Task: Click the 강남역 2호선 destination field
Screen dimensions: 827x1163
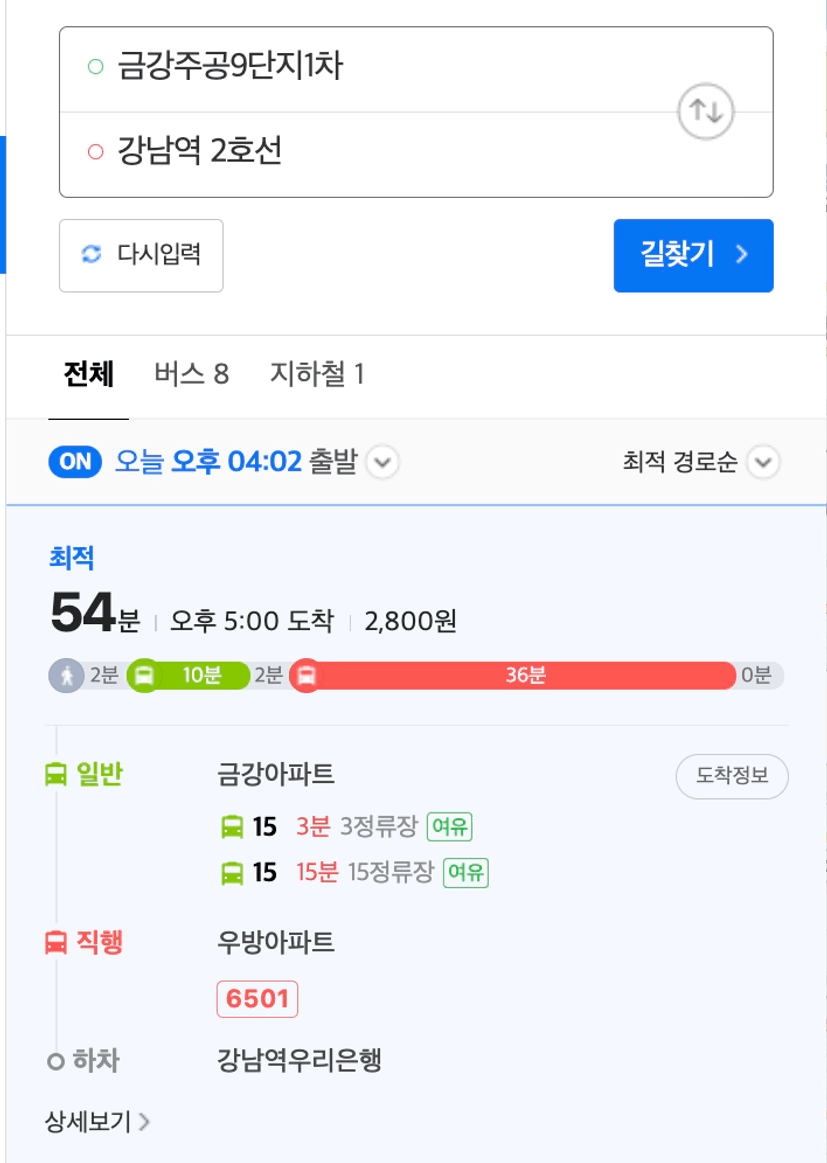Action: pos(416,155)
